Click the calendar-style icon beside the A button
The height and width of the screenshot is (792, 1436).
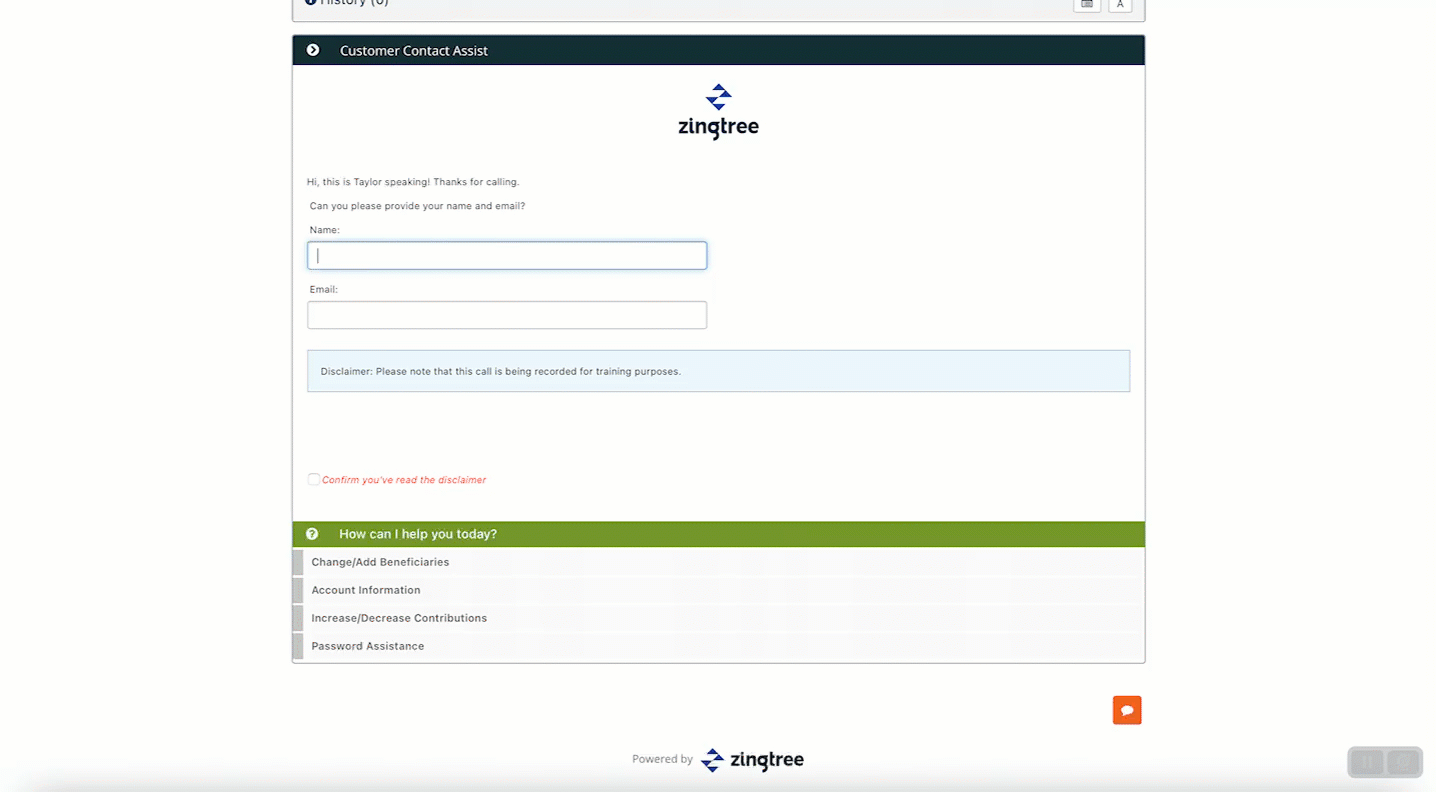point(1087,4)
